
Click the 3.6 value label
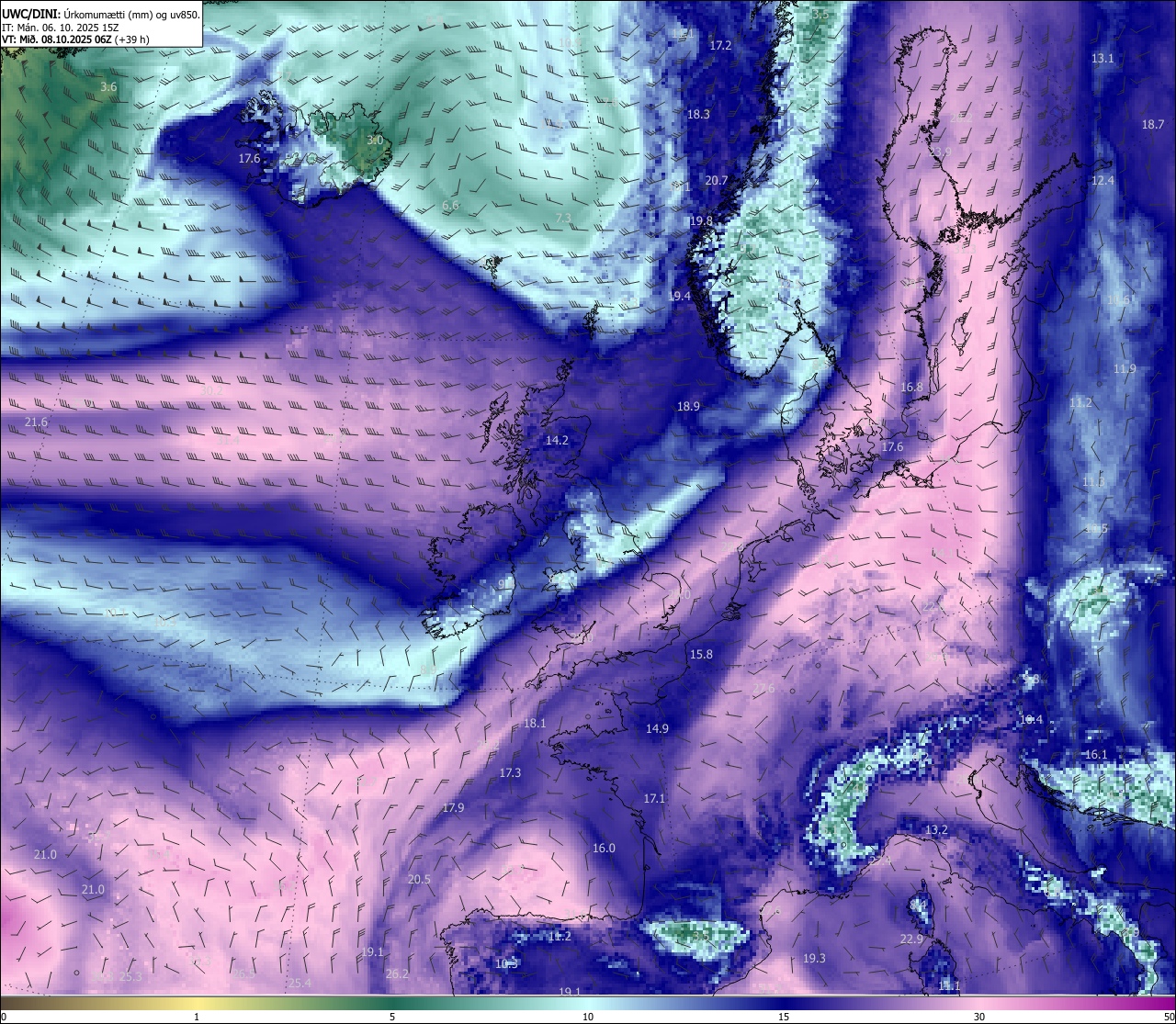pyautogui.click(x=108, y=86)
